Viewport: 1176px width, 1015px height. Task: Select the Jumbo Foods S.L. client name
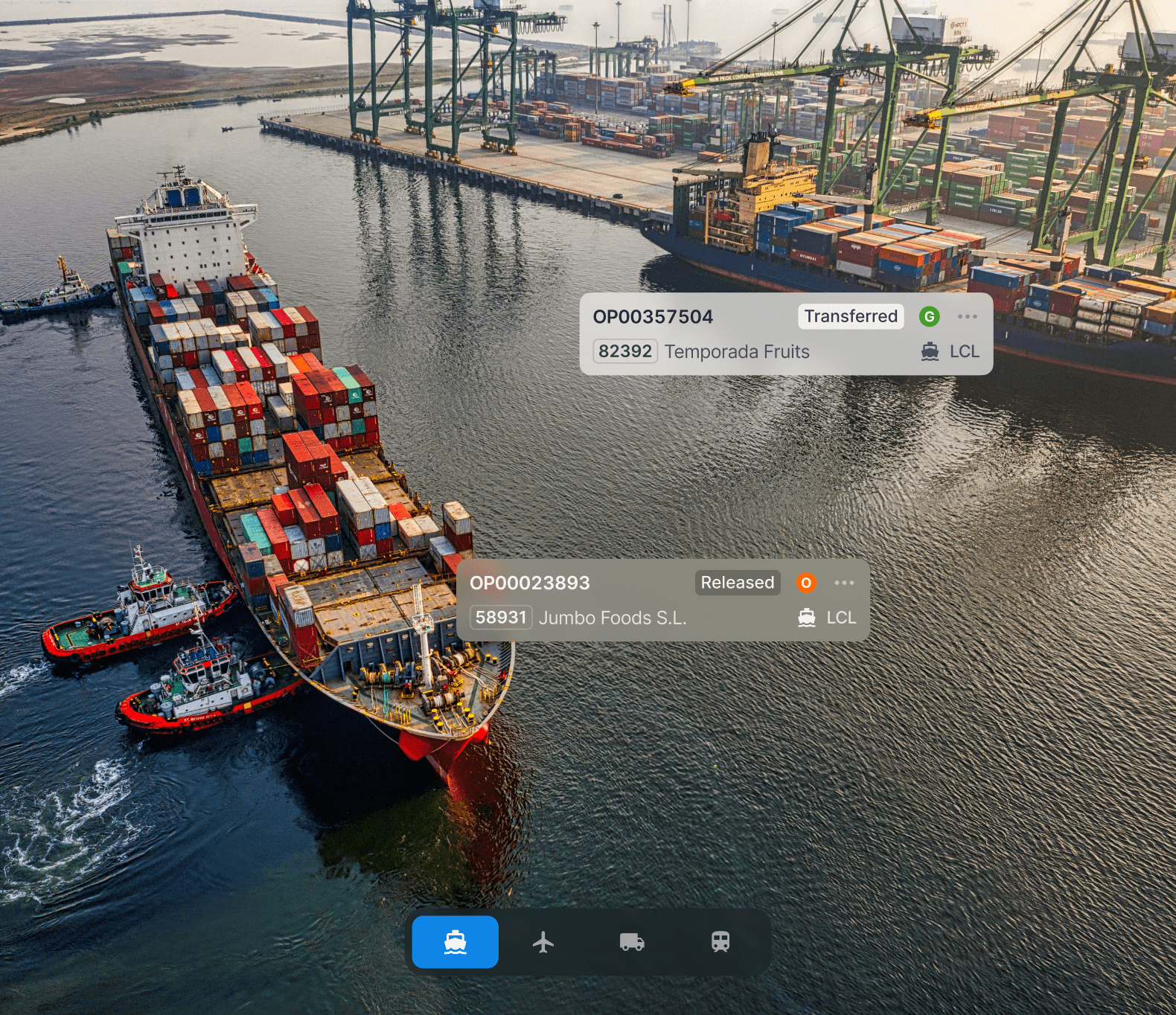(613, 618)
